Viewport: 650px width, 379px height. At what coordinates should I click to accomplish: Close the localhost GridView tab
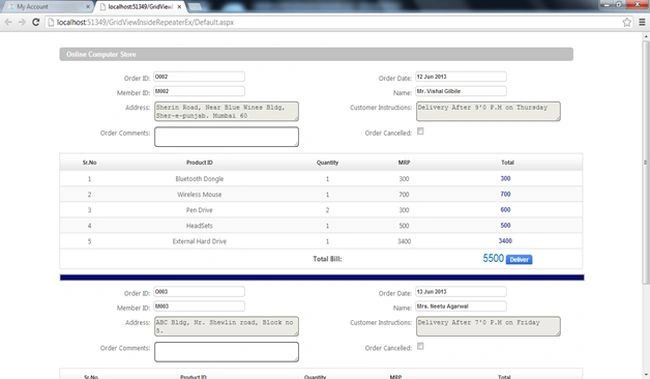(179, 7)
